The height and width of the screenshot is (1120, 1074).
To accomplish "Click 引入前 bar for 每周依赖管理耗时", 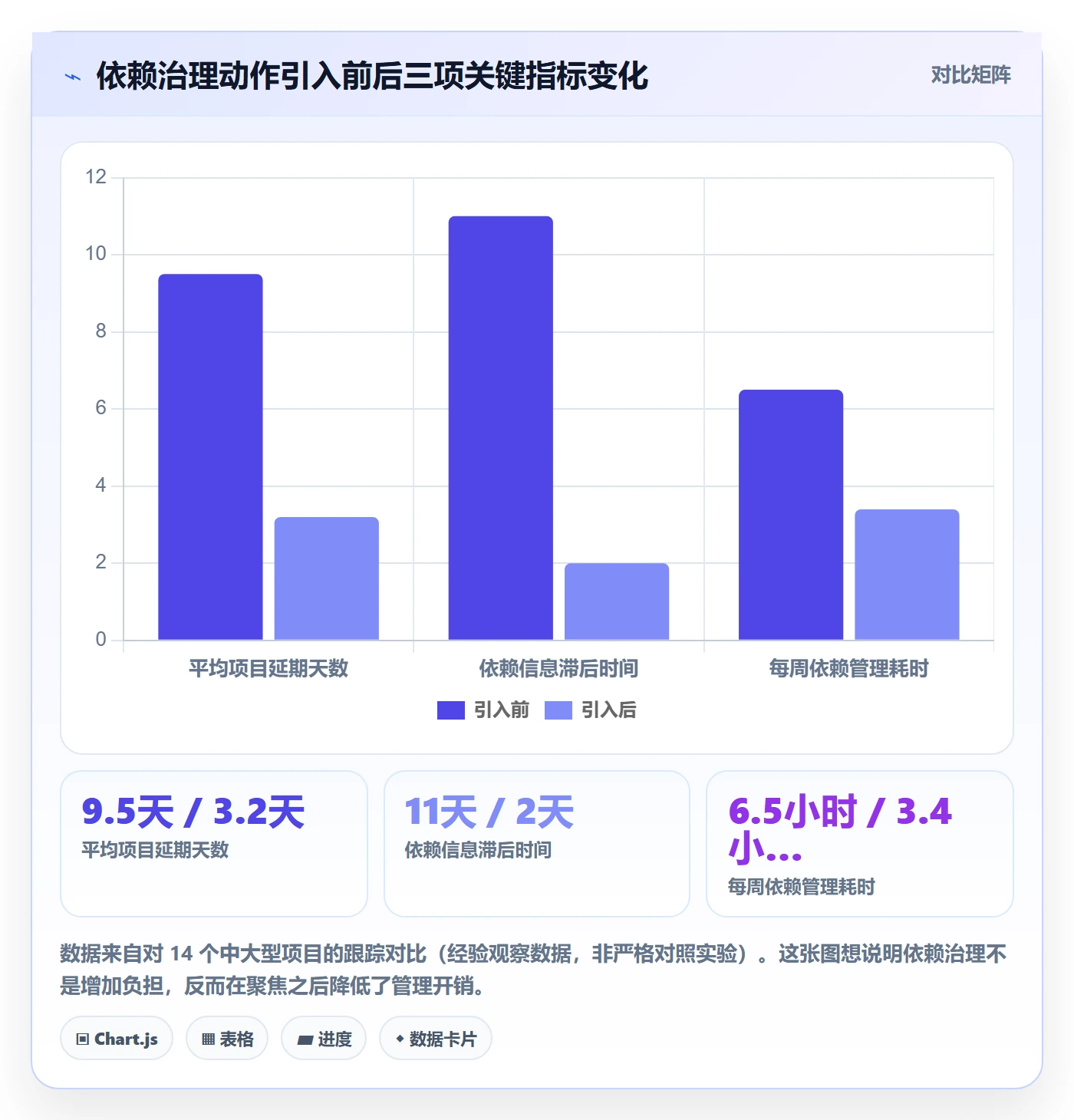I will point(791,515).
